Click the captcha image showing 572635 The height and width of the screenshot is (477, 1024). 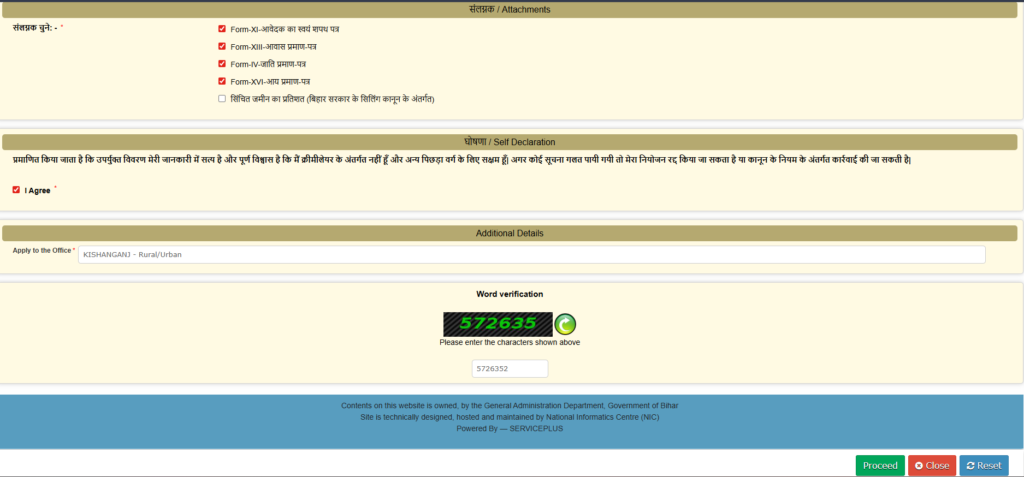pos(498,324)
